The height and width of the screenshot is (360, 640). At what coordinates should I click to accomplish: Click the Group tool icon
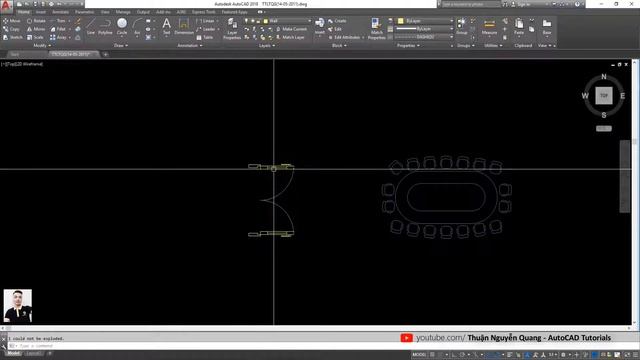tap(462, 26)
